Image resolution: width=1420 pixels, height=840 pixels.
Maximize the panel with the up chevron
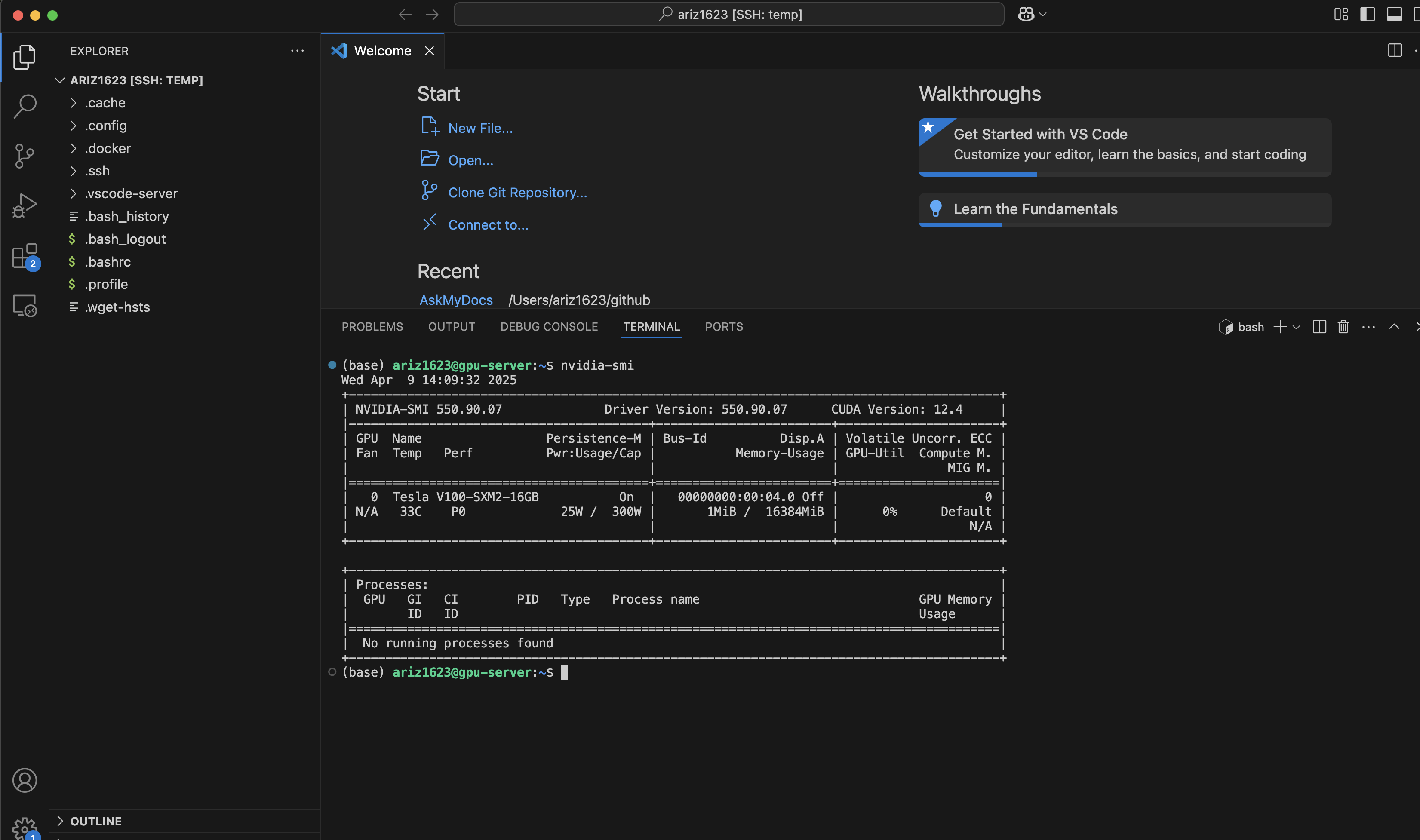click(1395, 327)
